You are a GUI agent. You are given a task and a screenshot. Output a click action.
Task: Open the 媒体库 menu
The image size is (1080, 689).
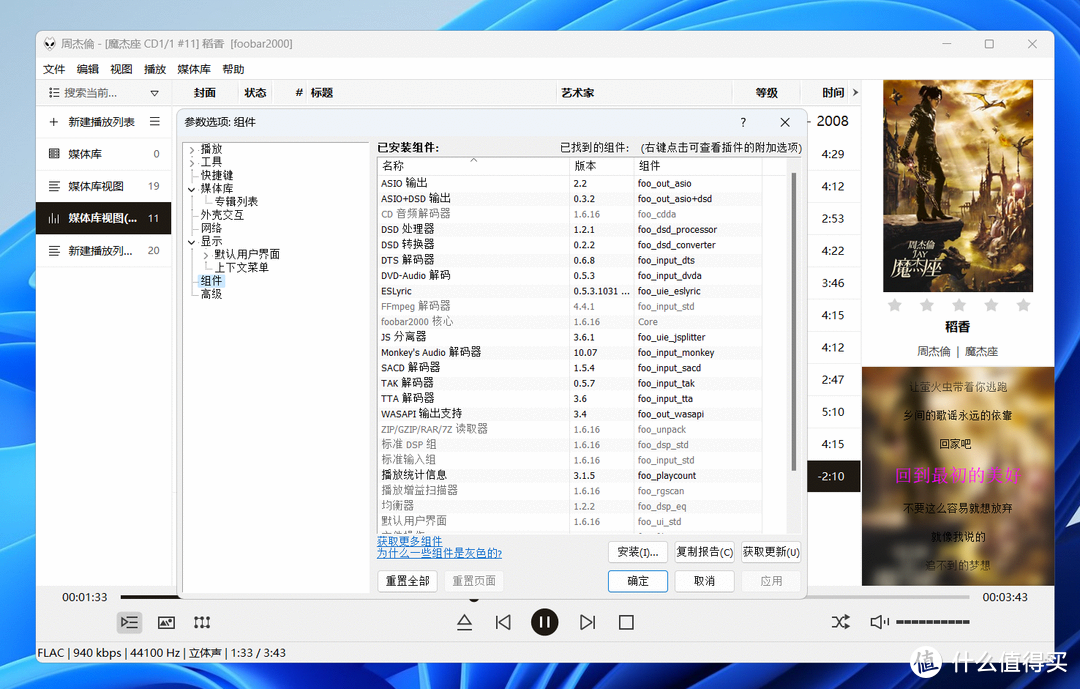(194, 69)
